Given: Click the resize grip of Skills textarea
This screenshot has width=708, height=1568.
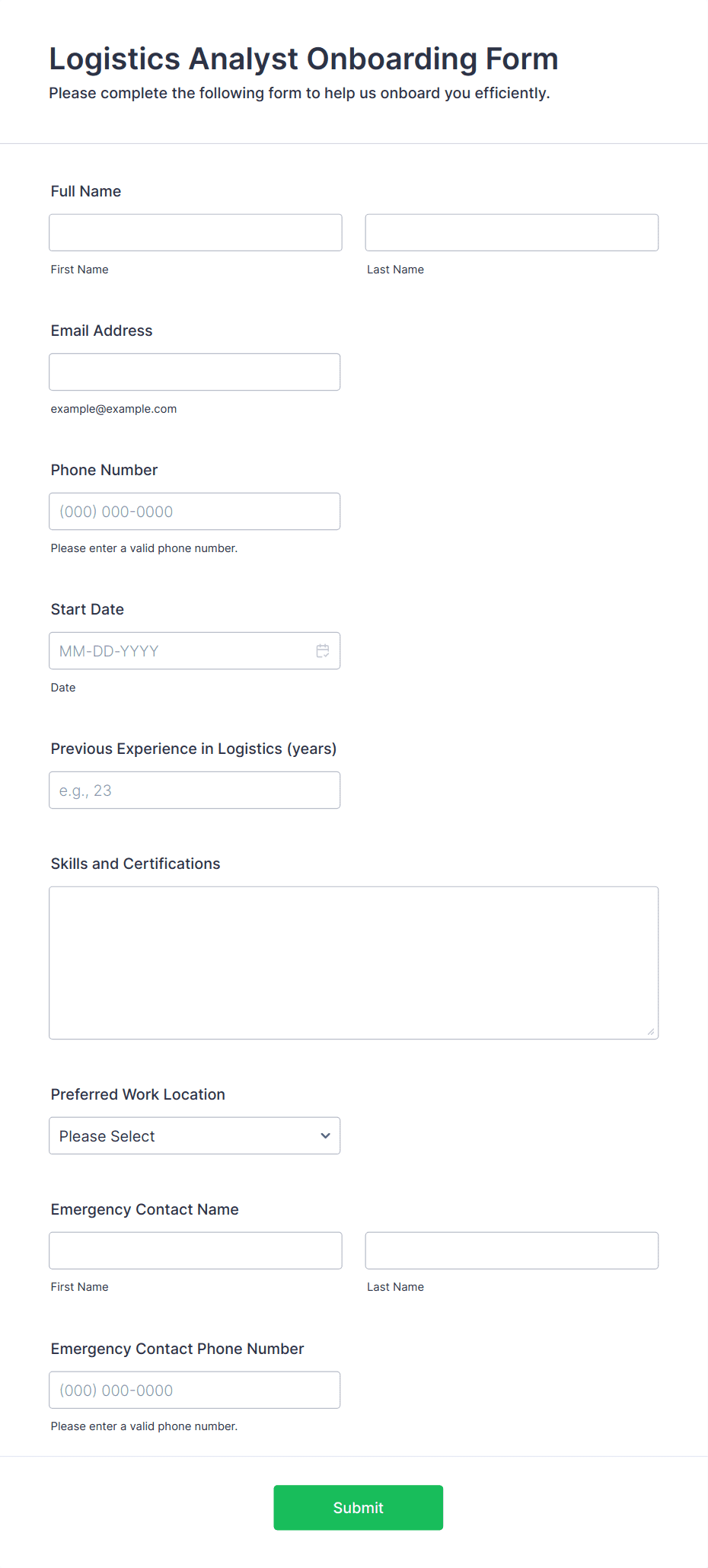Looking at the screenshot, I should pos(651,1032).
